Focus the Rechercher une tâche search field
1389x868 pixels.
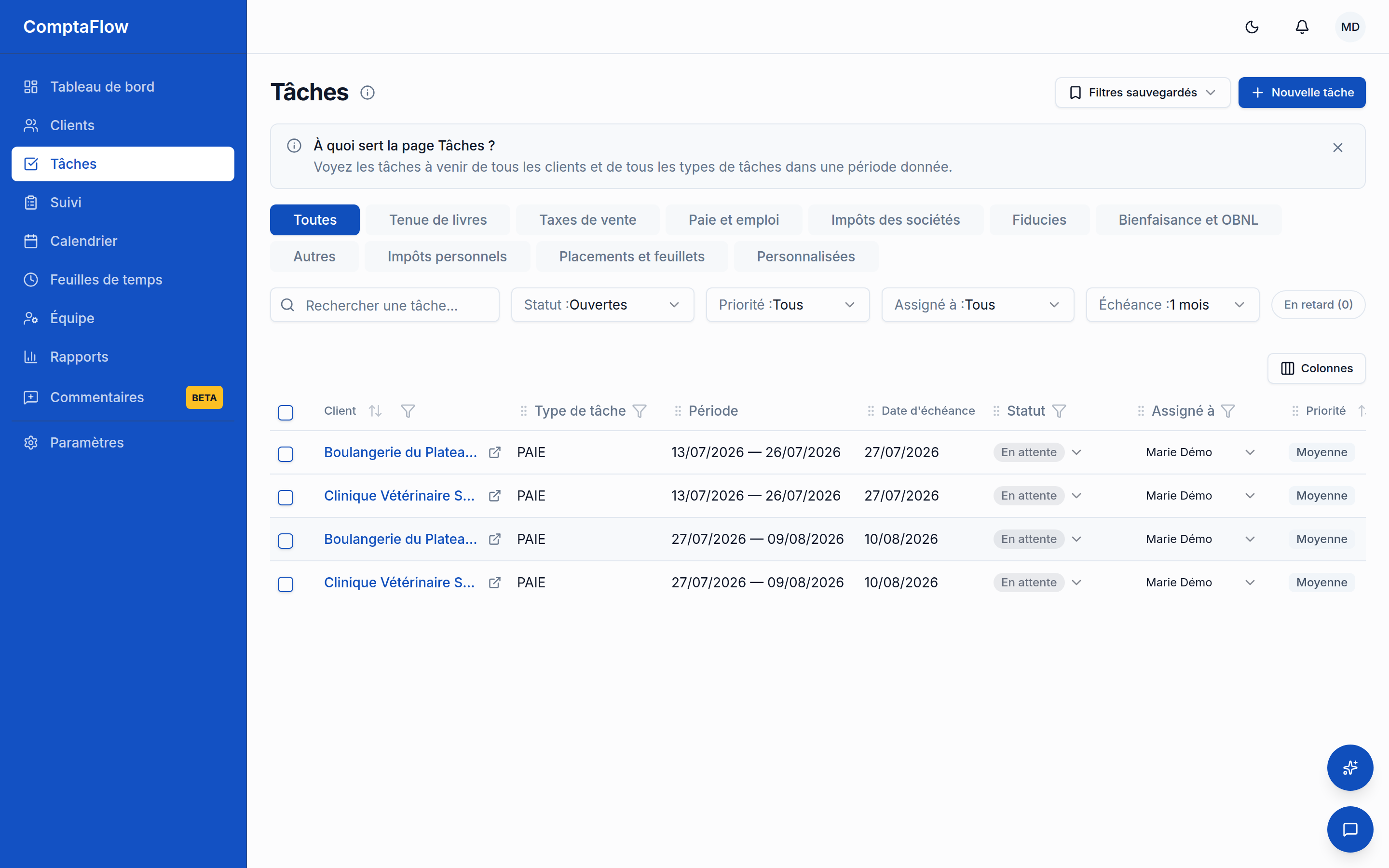click(384, 305)
